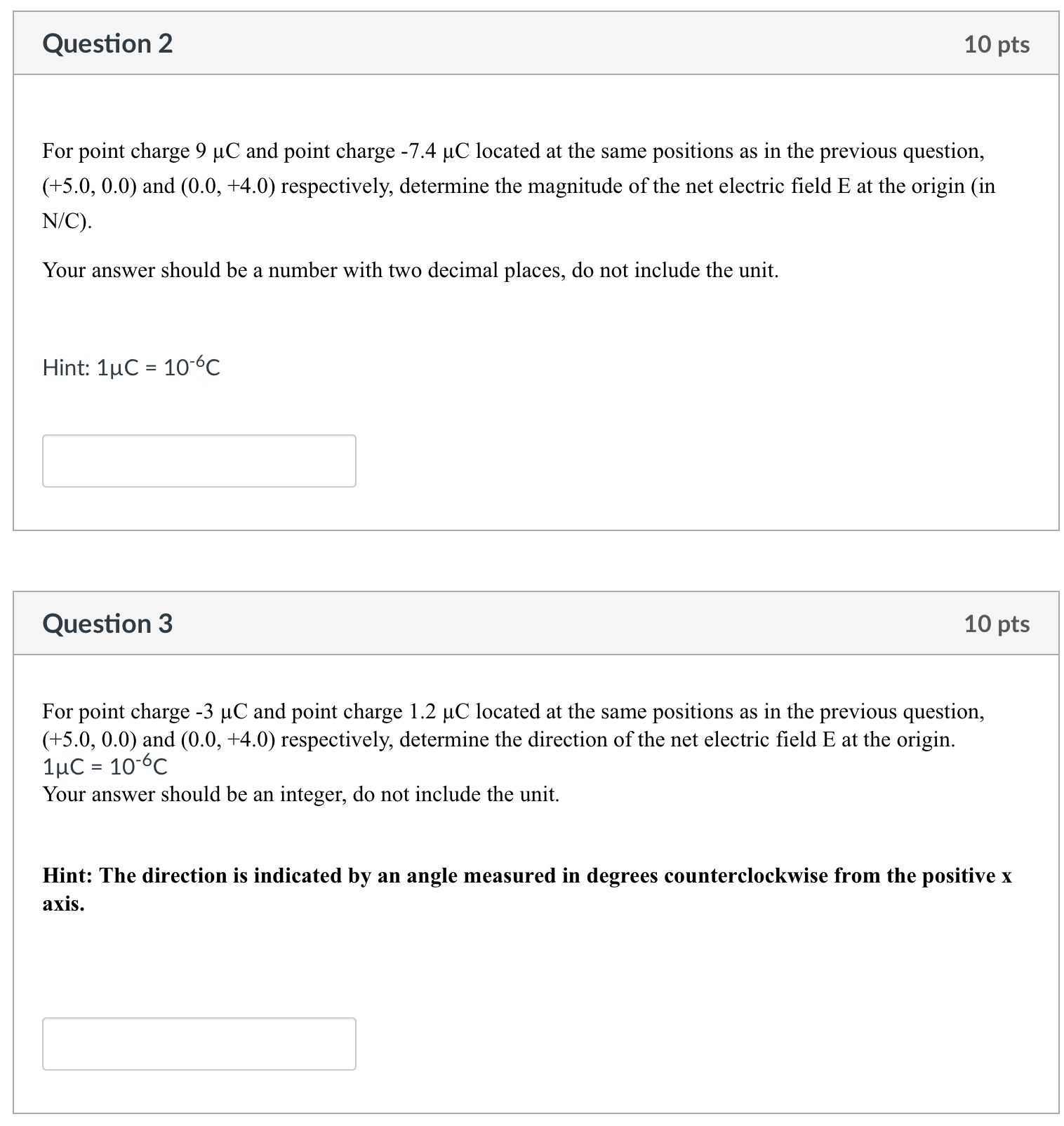Click the integer answer instruction in Question 3
Viewport: 1064px width, 1126px height.
pos(300,794)
